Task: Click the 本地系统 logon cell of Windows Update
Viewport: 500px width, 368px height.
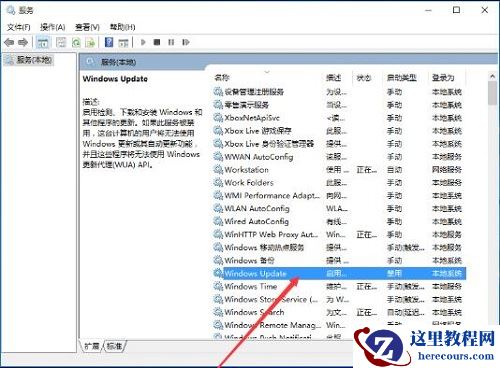Action: coord(447,273)
